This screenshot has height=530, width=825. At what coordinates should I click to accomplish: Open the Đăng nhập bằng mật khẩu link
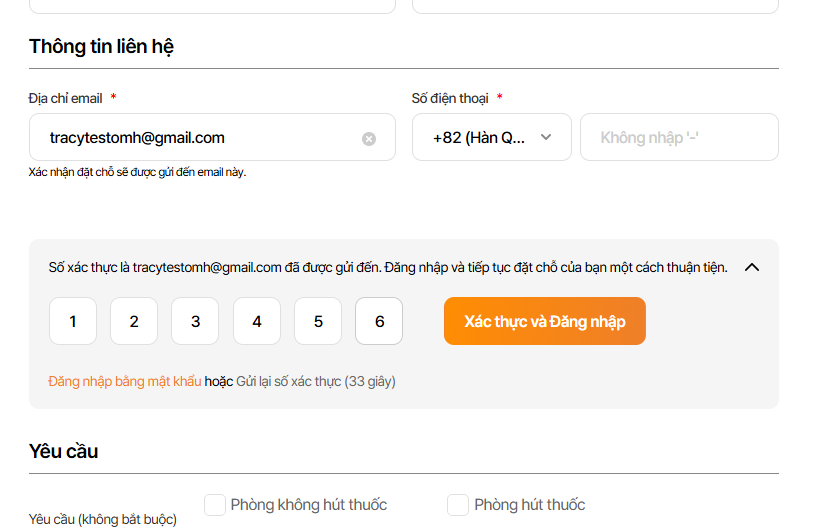124,381
